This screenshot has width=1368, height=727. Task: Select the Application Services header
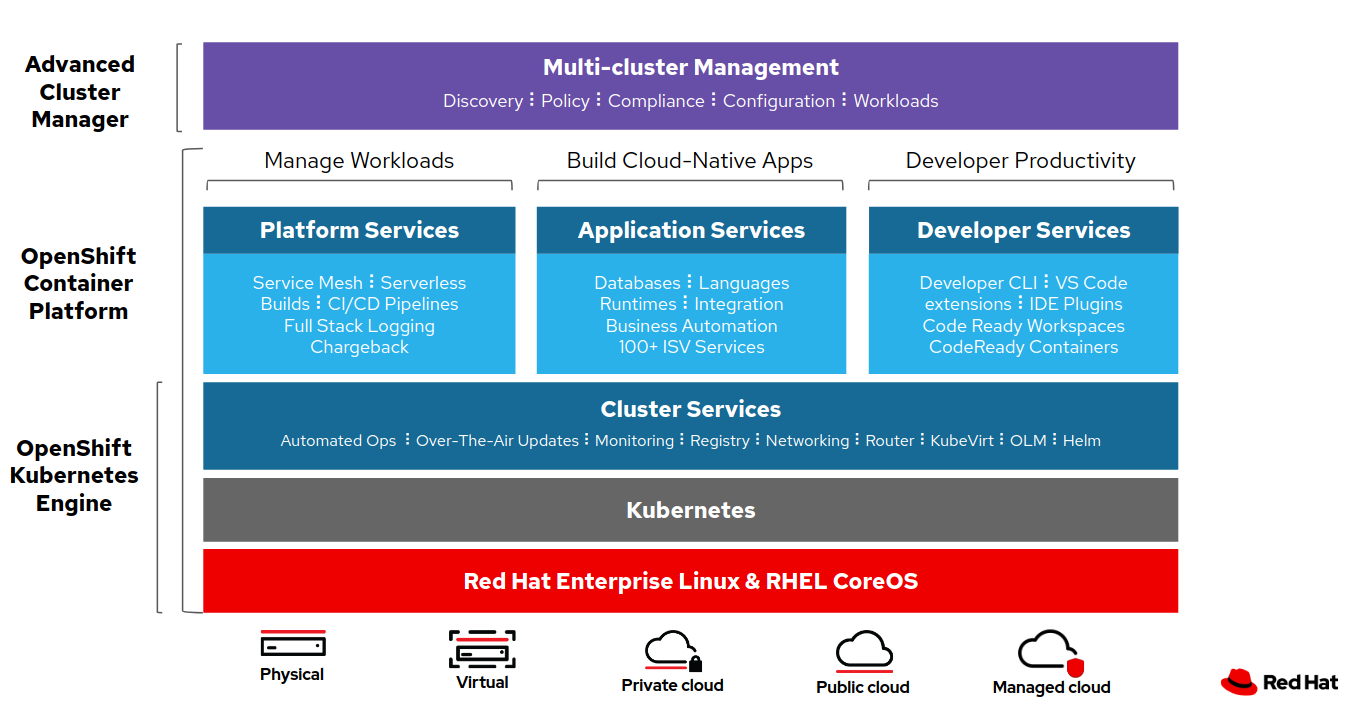pyautogui.click(x=691, y=230)
